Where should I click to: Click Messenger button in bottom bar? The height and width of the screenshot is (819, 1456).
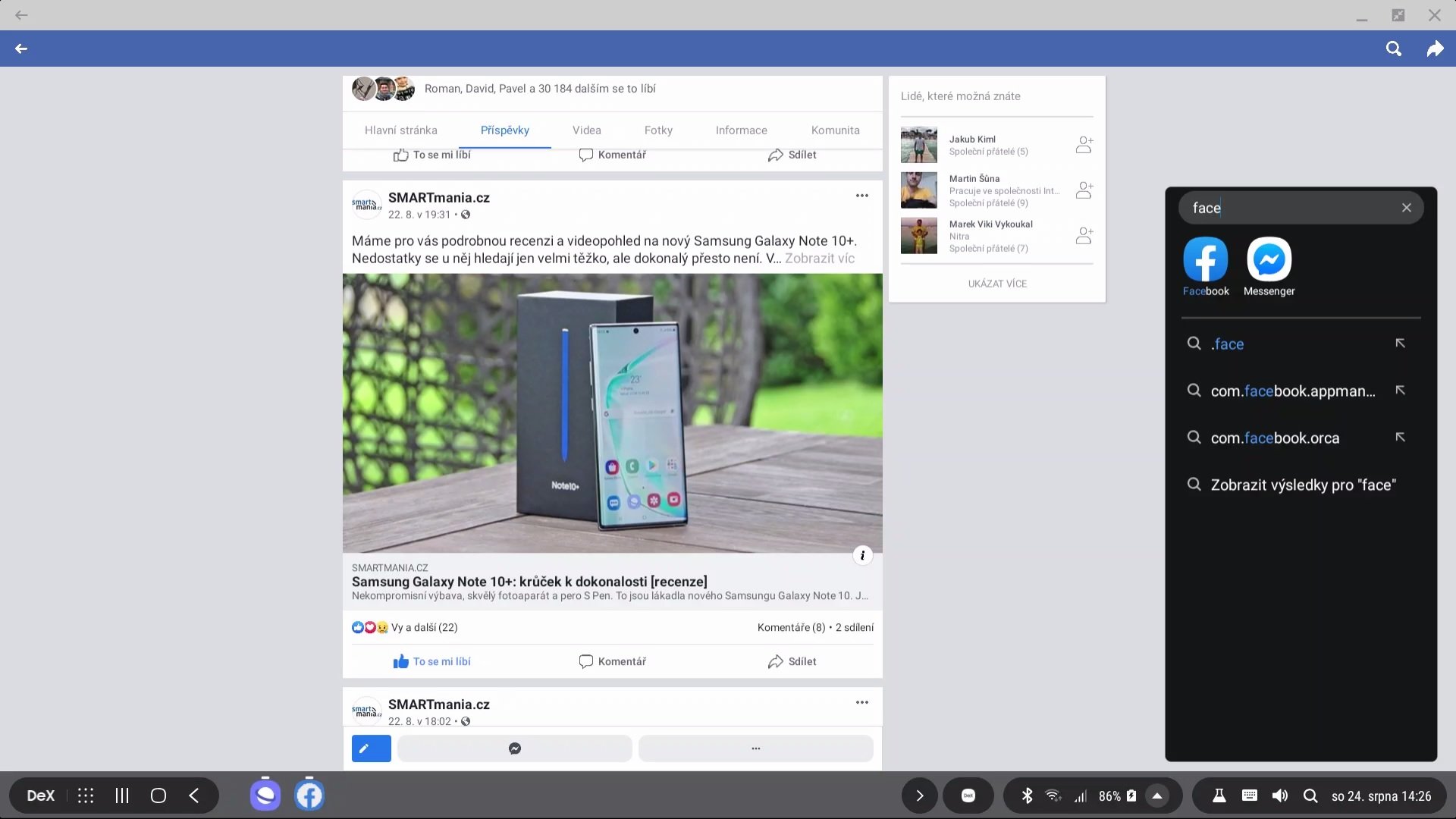(515, 748)
